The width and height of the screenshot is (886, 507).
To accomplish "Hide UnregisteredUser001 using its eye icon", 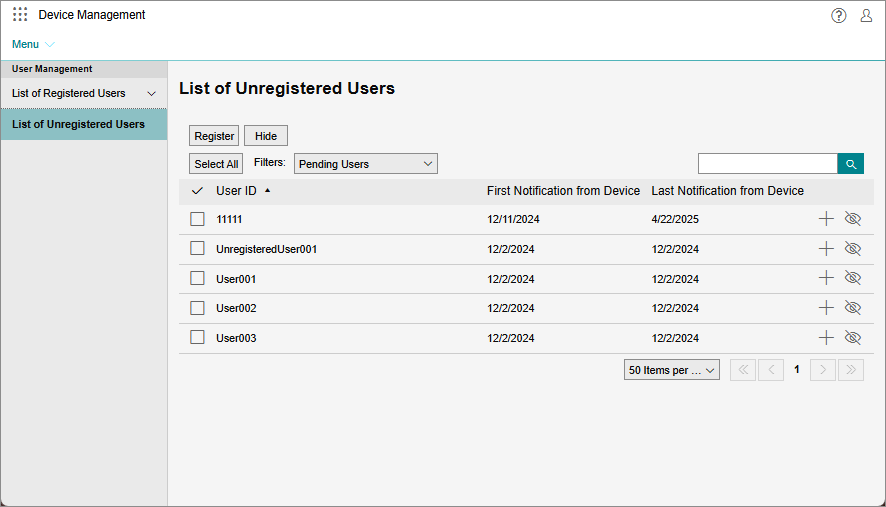I will click(x=852, y=249).
